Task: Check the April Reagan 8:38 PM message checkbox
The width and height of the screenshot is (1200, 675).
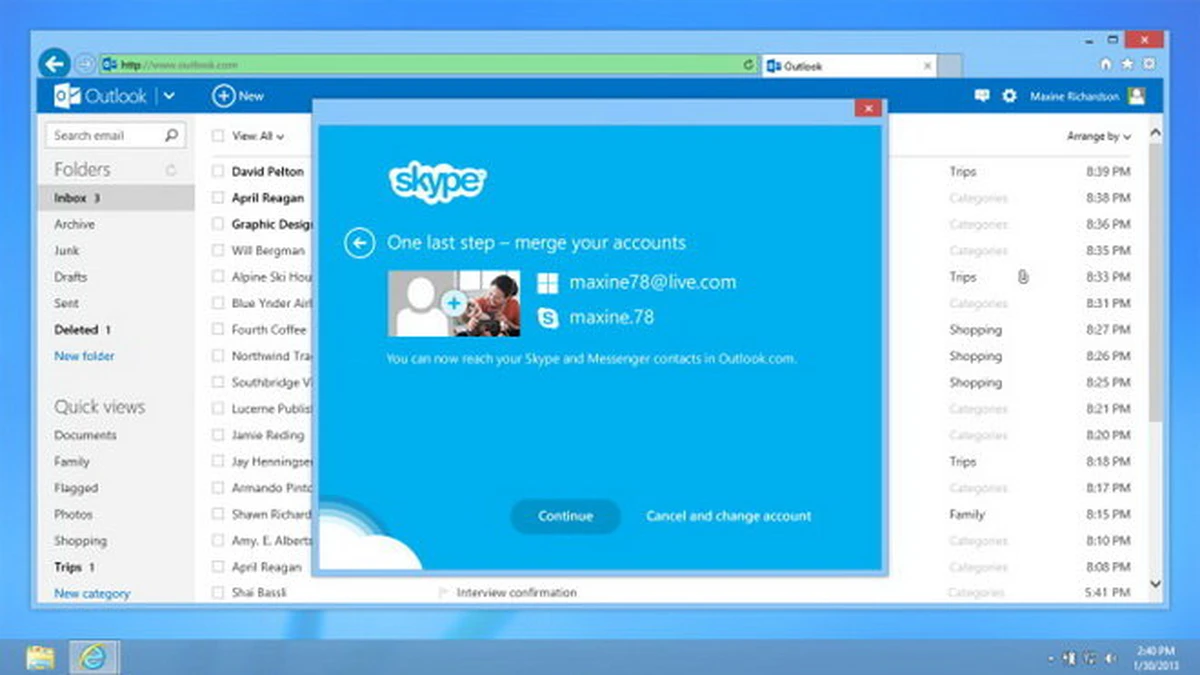Action: click(218, 198)
